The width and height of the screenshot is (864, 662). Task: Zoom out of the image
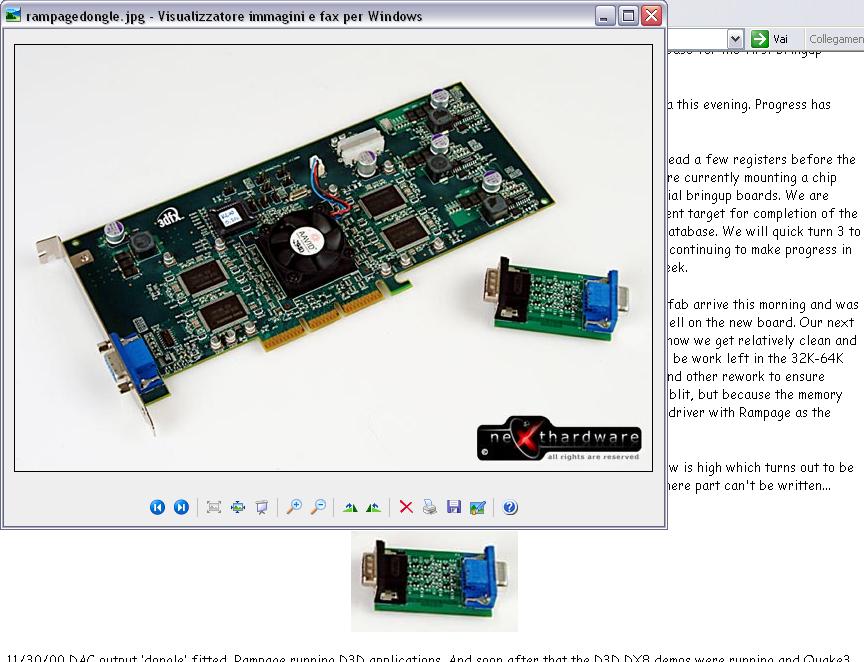(x=317, y=508)
